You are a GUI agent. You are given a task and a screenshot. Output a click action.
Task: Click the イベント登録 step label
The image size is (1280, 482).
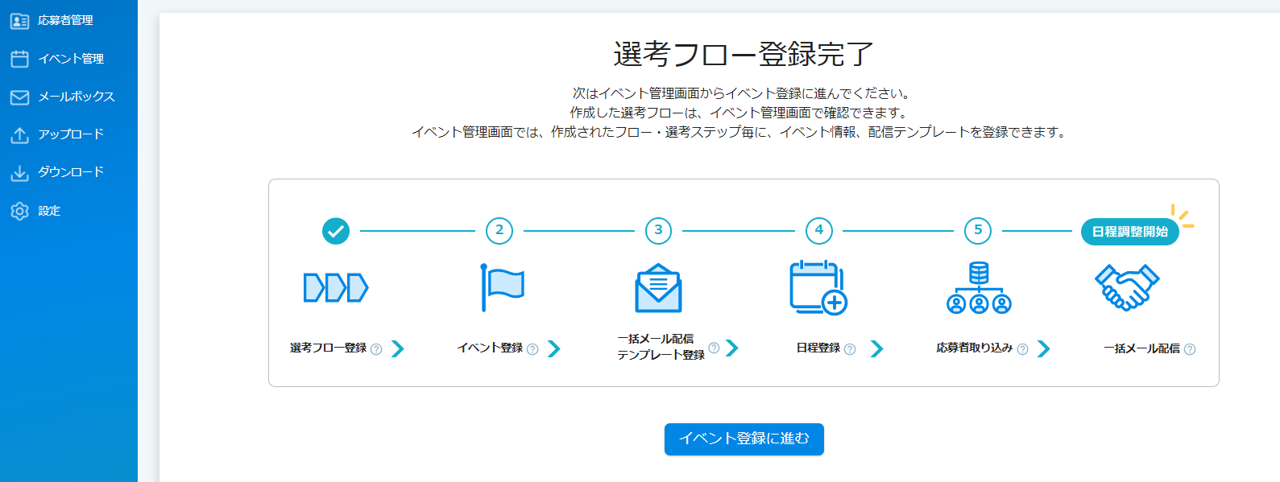click(x=490, y=349)
